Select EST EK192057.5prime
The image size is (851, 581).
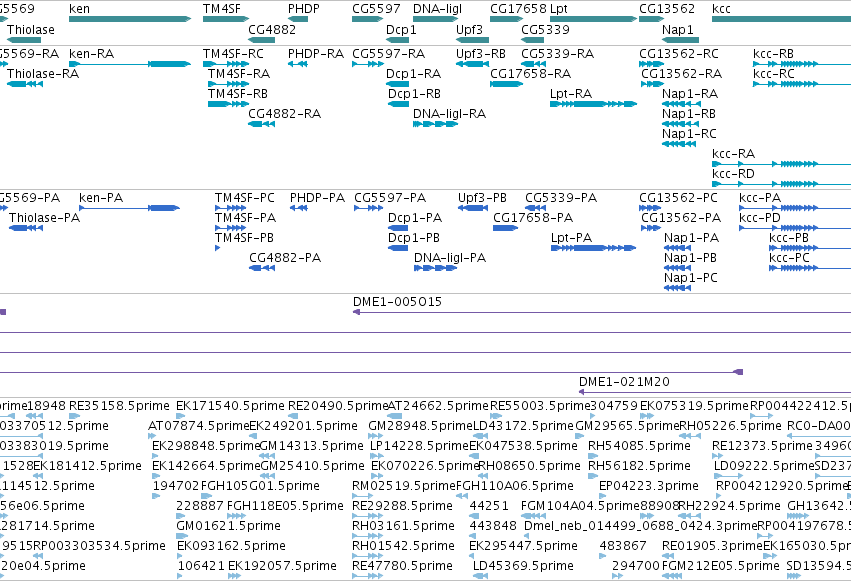tap(282, 566)
